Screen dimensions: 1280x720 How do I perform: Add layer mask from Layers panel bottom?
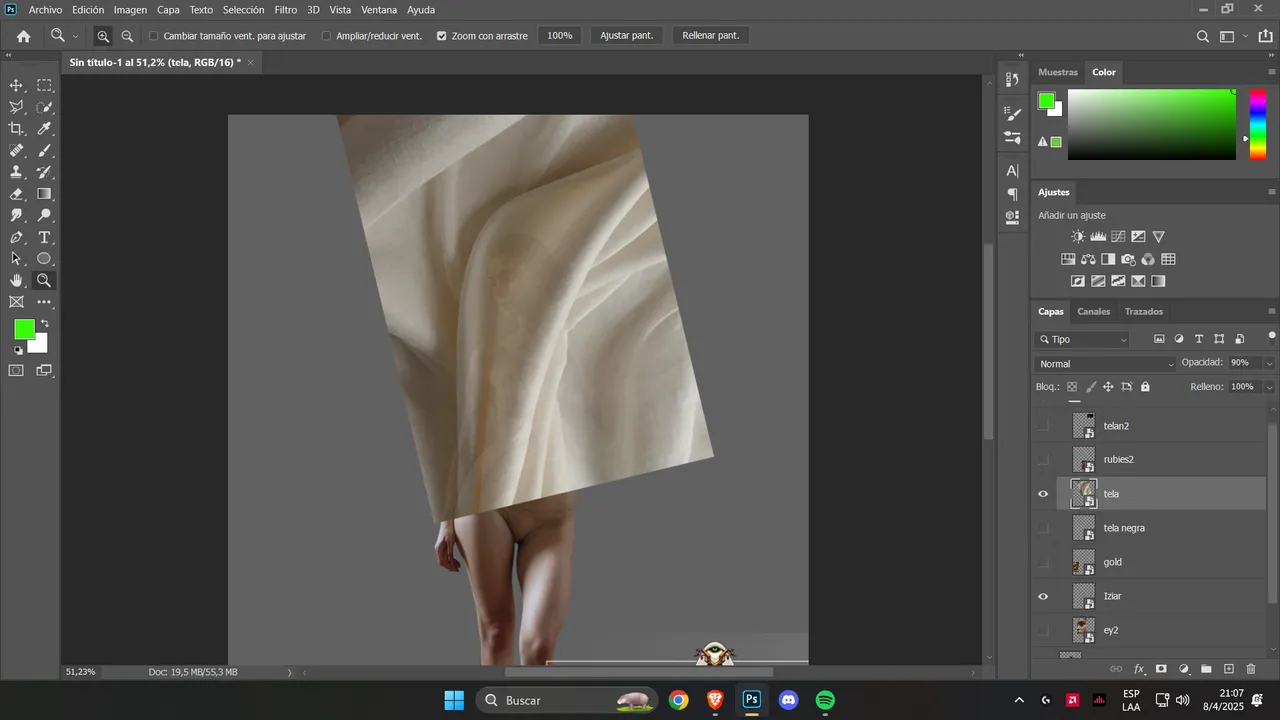(1161, 669)
